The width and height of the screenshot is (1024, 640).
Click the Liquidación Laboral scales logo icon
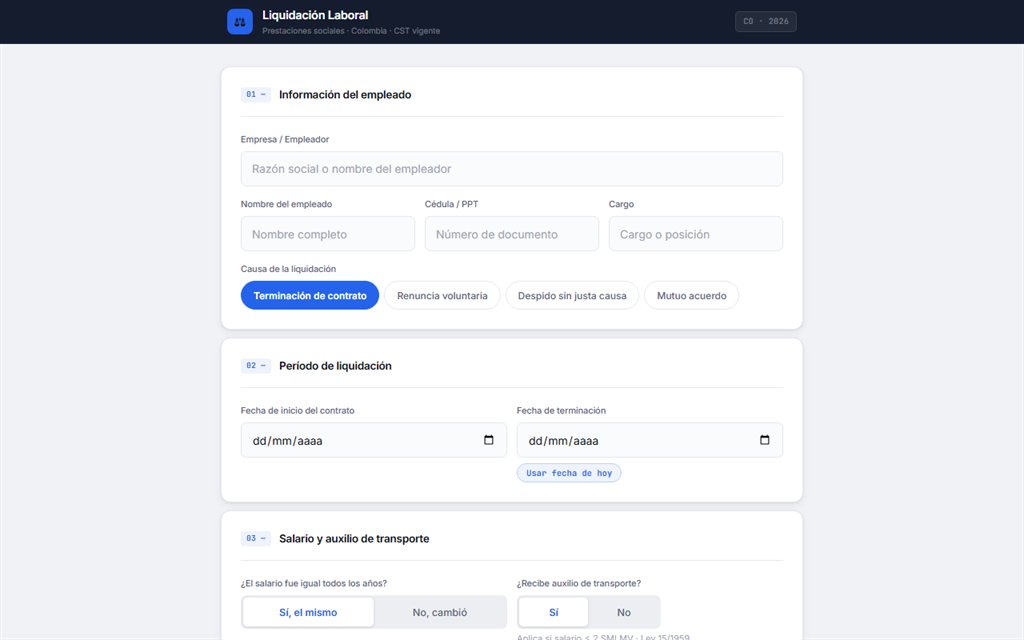(x=240, y=22)
